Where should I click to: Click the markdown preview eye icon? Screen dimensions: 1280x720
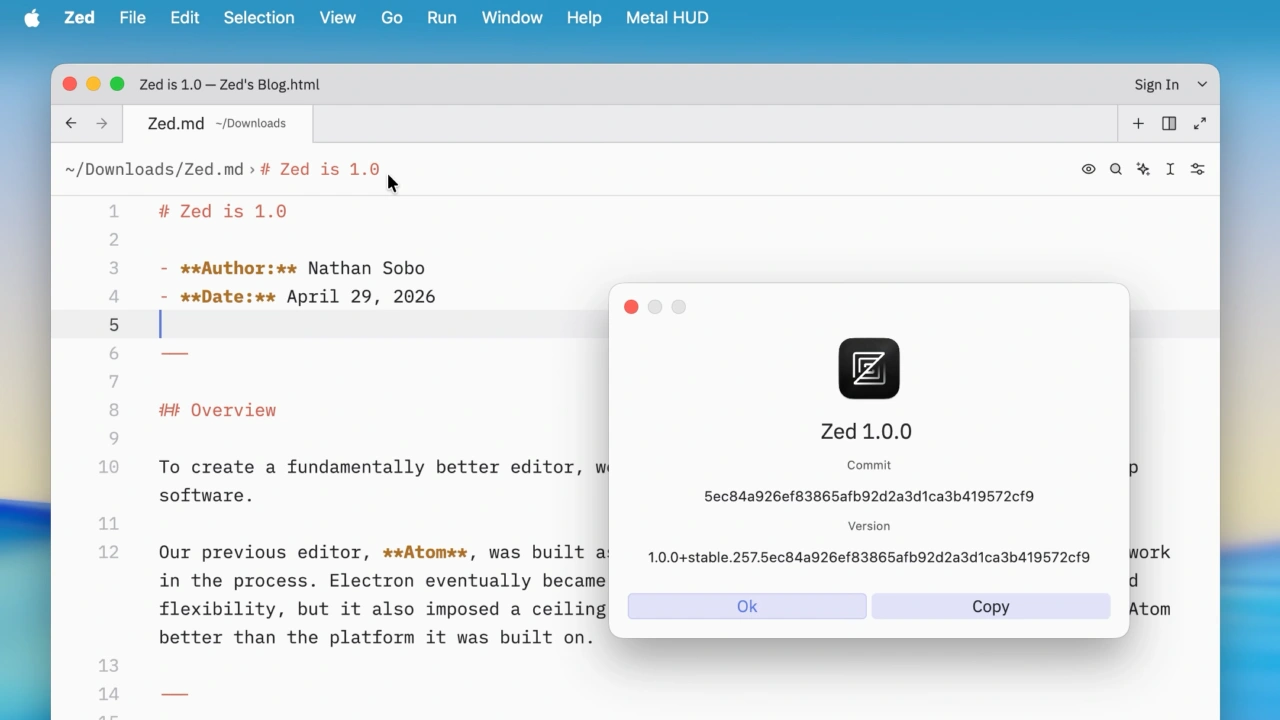point(1088,169)
